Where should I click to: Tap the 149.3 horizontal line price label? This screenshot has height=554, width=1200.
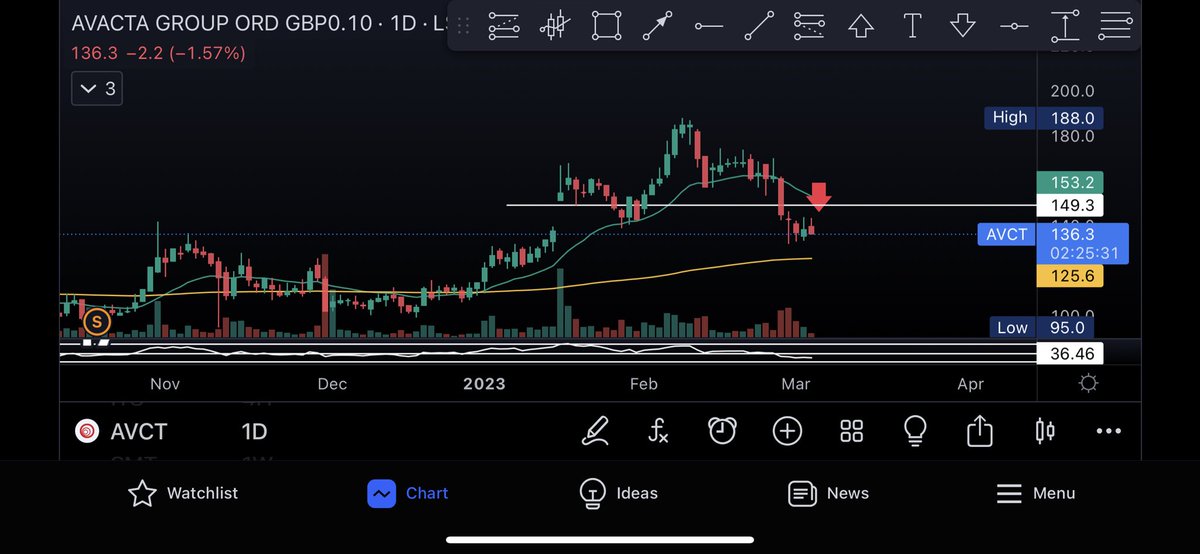1072,205
